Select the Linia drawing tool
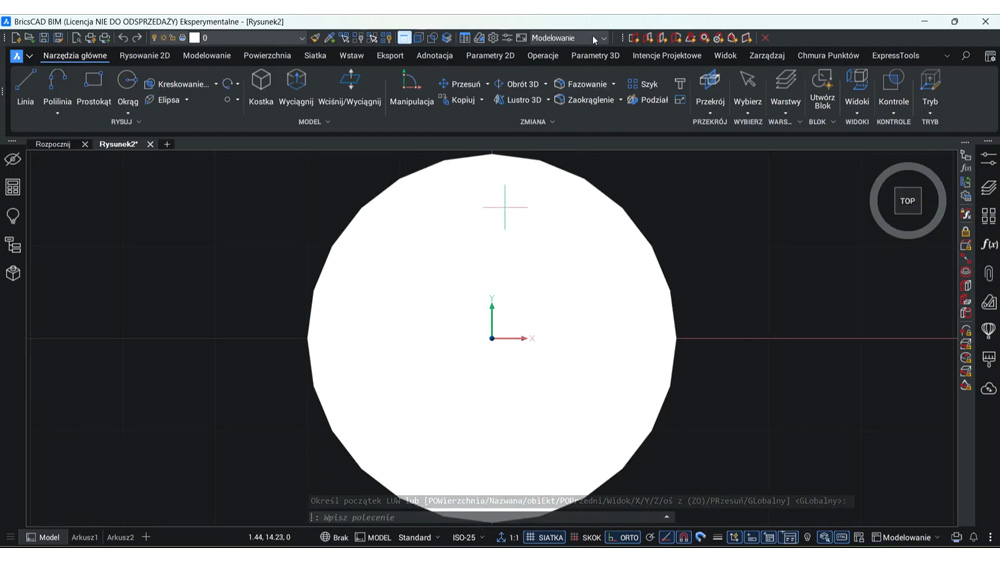This screenshot has height=562, width=1000. 26,88
